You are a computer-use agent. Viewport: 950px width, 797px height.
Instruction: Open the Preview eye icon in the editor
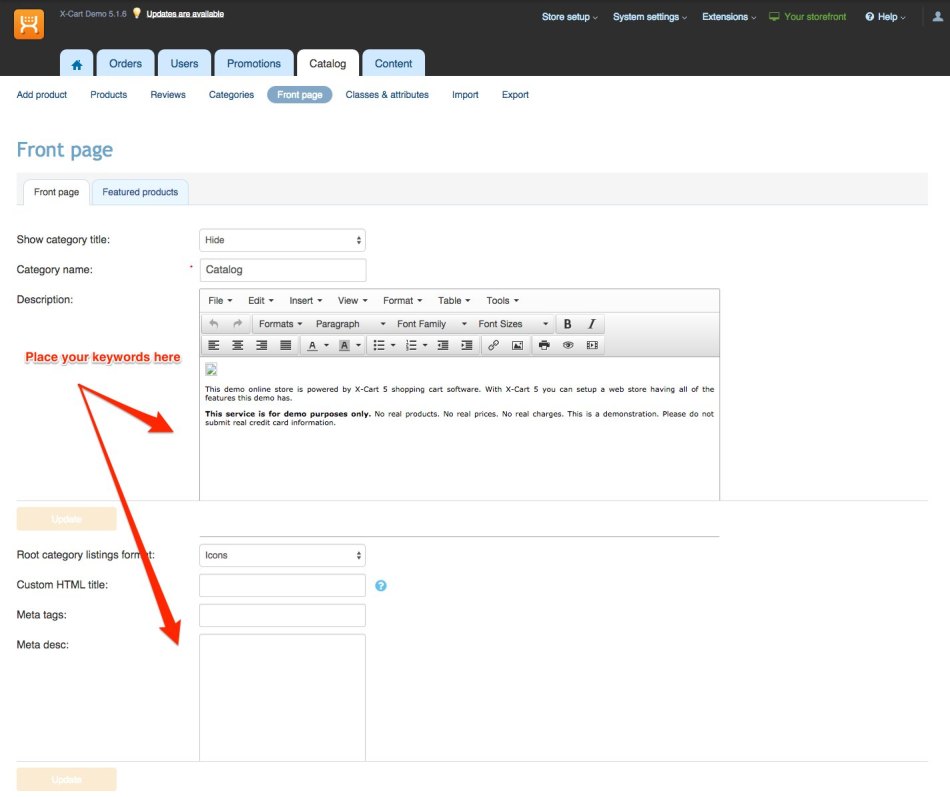(566, 345)
